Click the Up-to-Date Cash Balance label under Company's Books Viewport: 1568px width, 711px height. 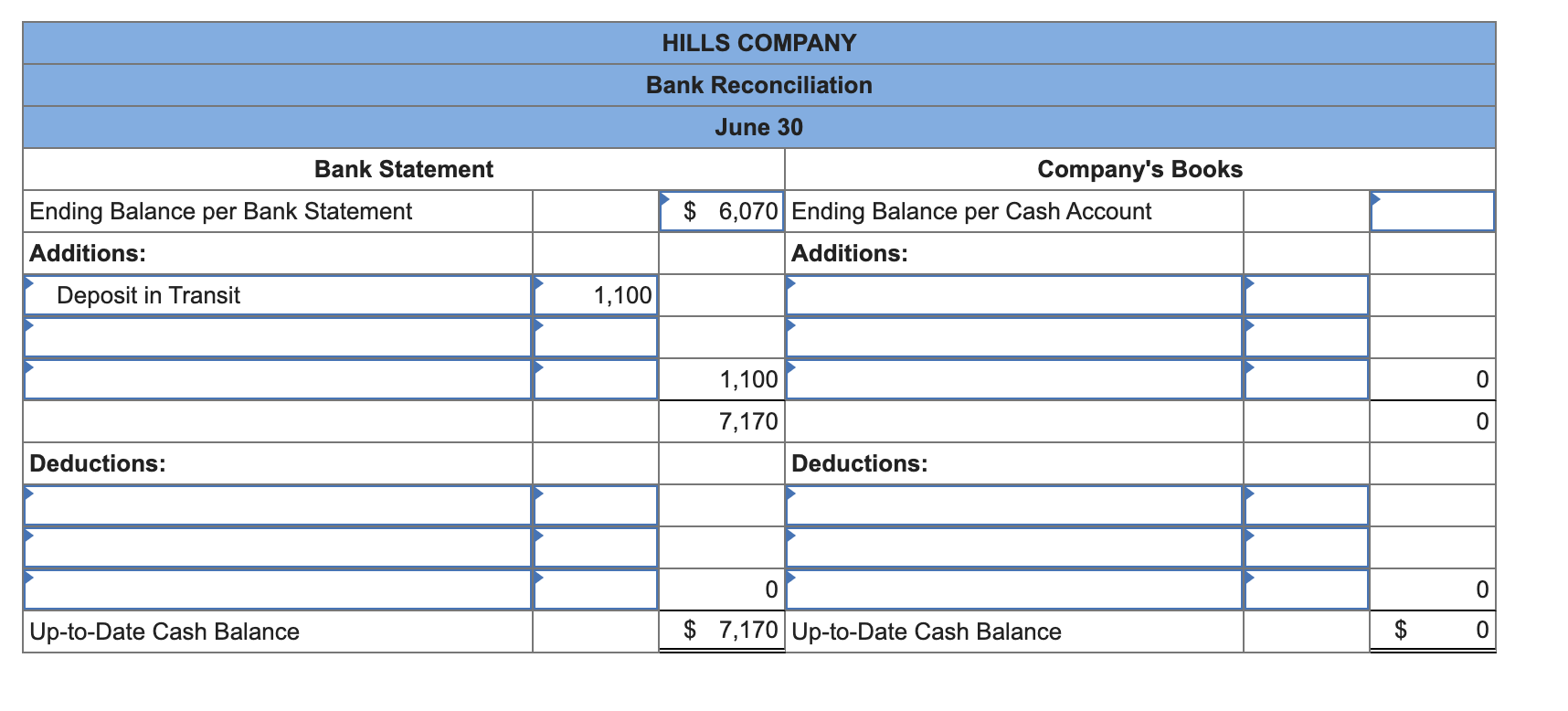click(x=927, y=631)
